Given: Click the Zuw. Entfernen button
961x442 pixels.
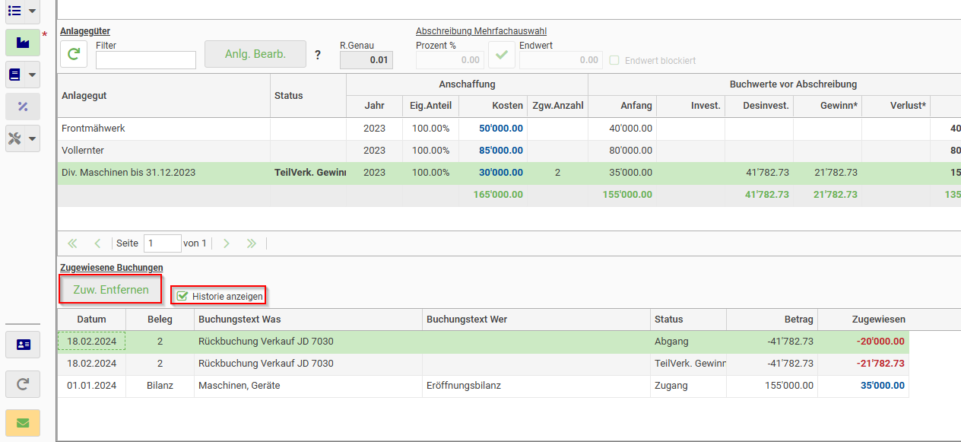Looking at the screenshot, I should coord(111,289).
